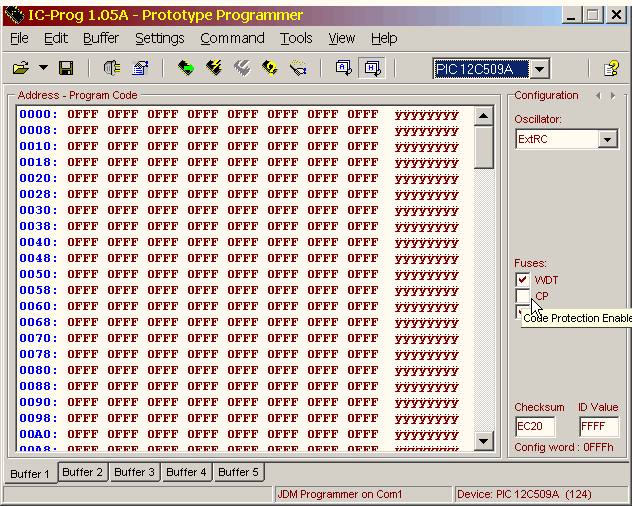Open the Edit menu
Screen dimensions: 632x506
point(56,38)
